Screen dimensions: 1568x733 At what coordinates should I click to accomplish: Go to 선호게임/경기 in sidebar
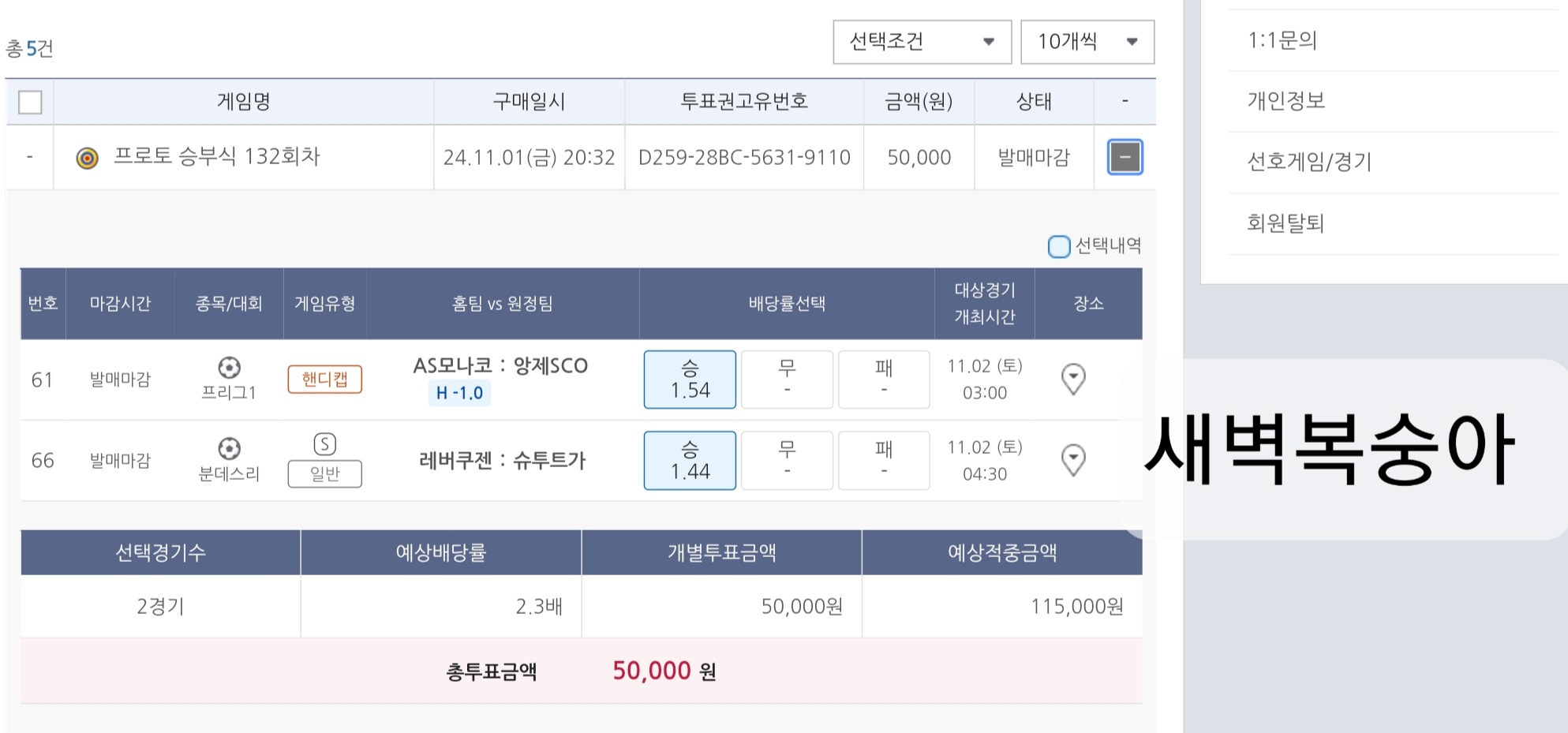point(1309,162)
